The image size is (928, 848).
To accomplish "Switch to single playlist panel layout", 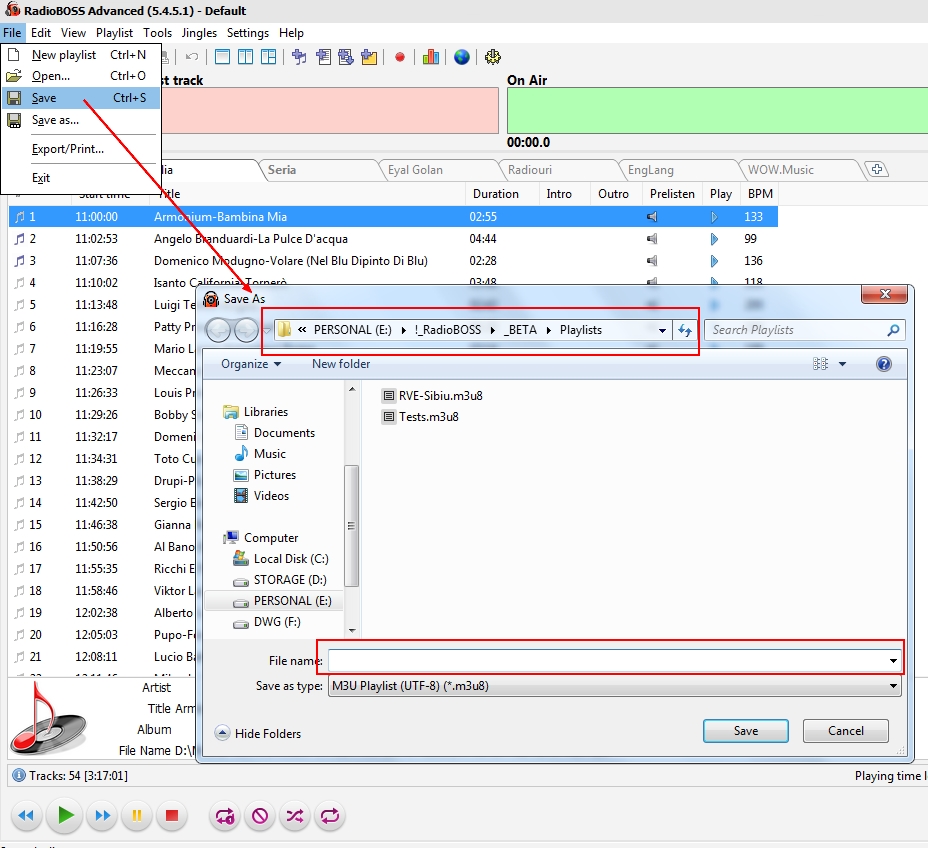I will click(222, 57).
